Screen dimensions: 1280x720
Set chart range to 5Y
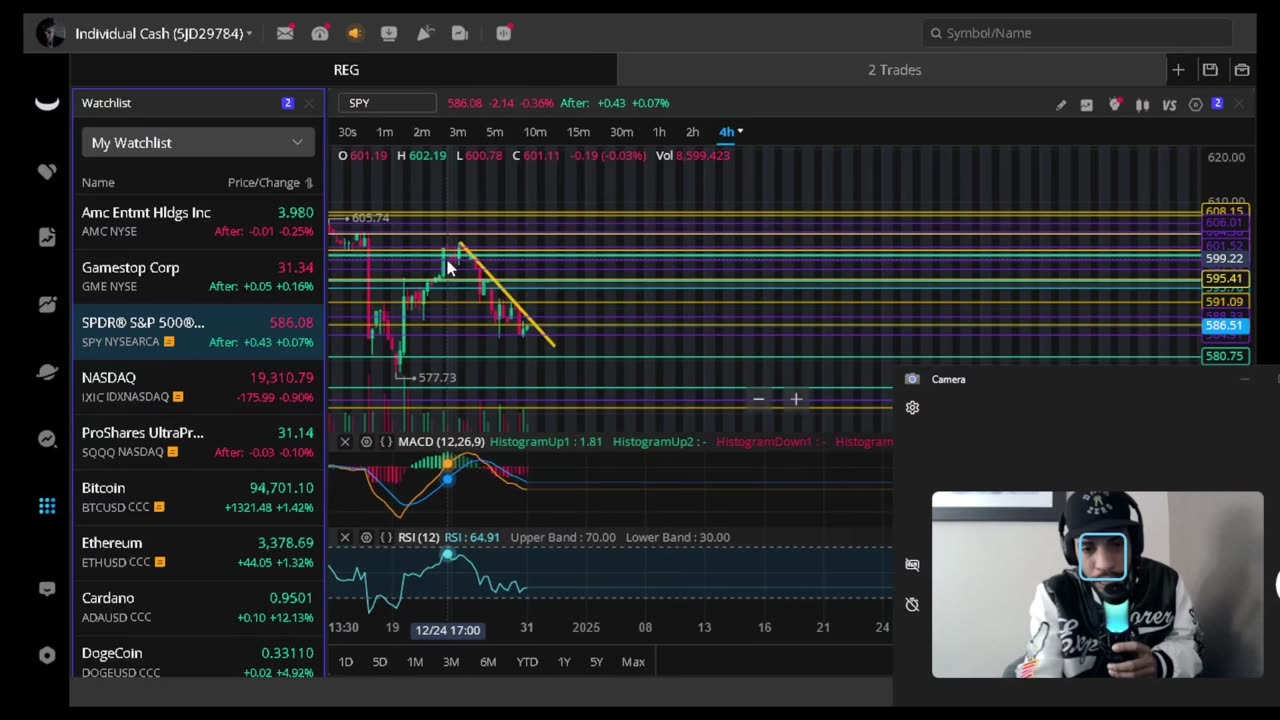(596, 662)
